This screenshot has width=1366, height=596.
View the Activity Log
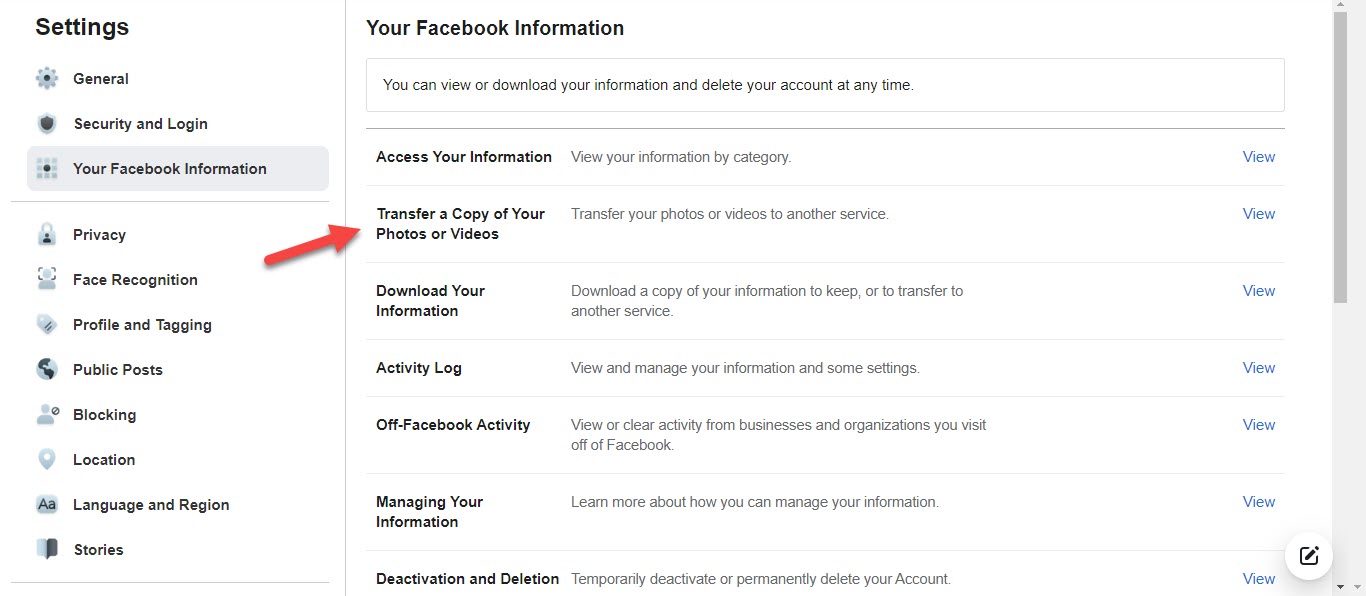point(1258,368)
